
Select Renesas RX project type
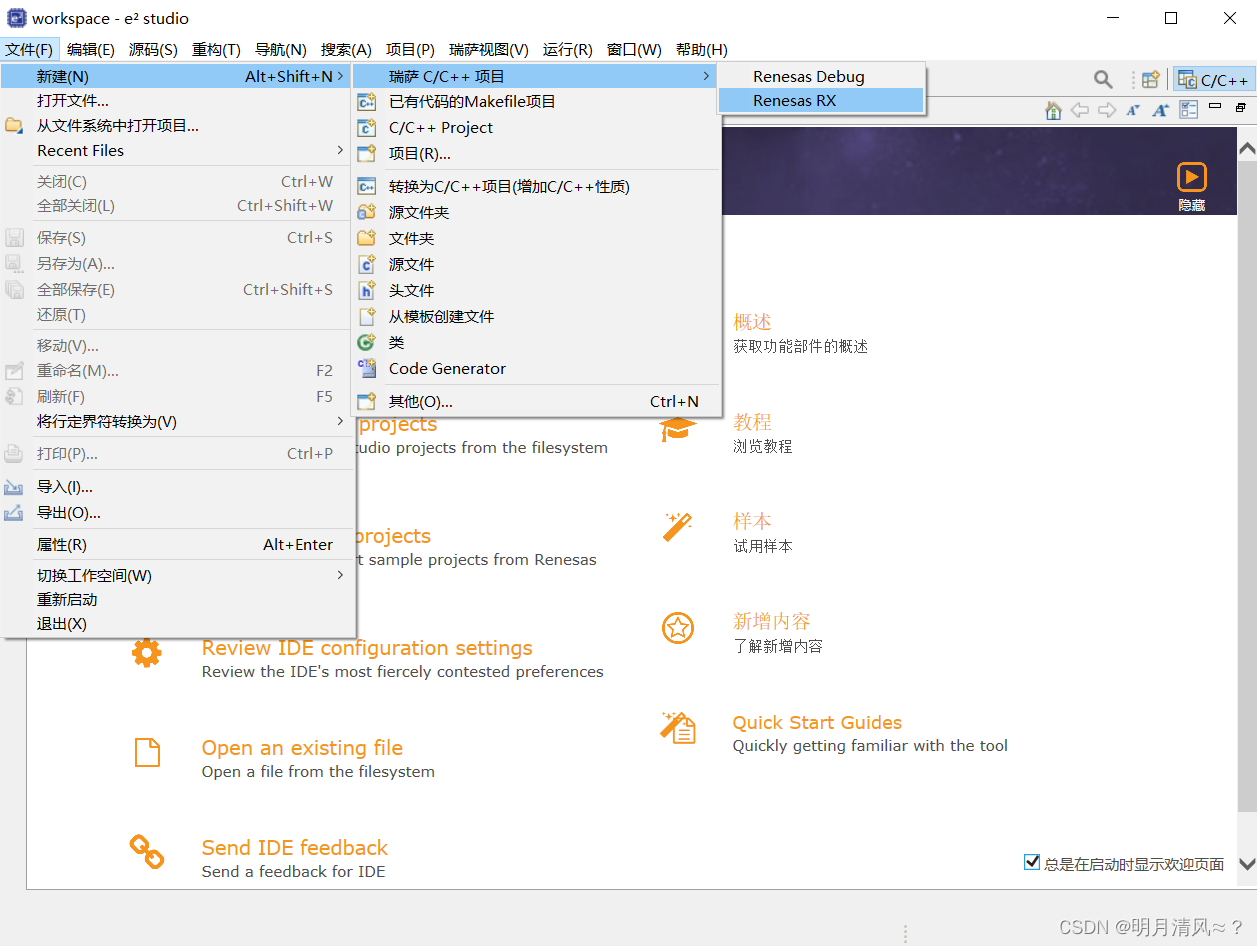[x=821, y=100]
